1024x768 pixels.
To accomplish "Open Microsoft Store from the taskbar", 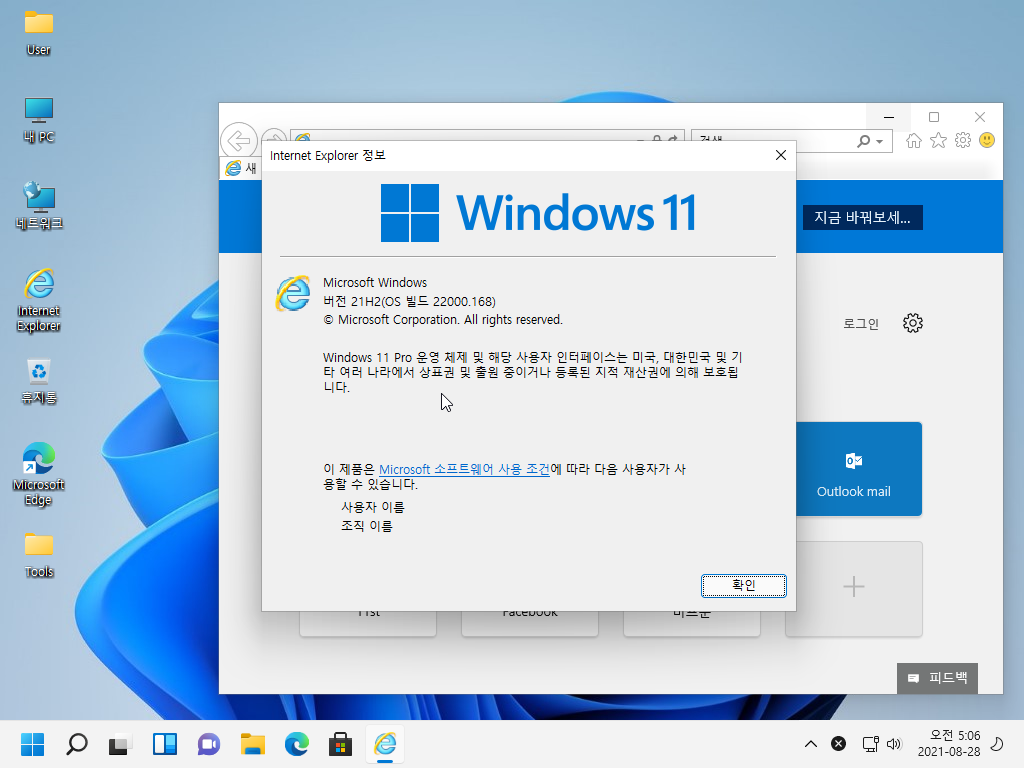I will pyautogui.click(x=340, y=744).
